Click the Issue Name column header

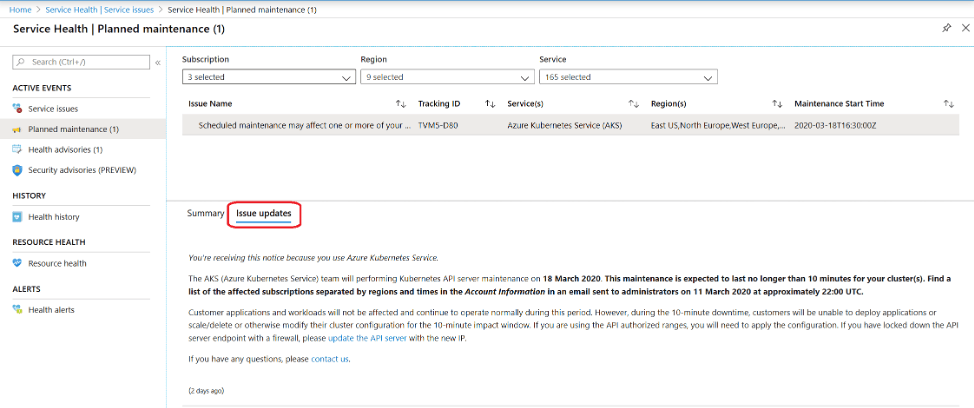210,104
